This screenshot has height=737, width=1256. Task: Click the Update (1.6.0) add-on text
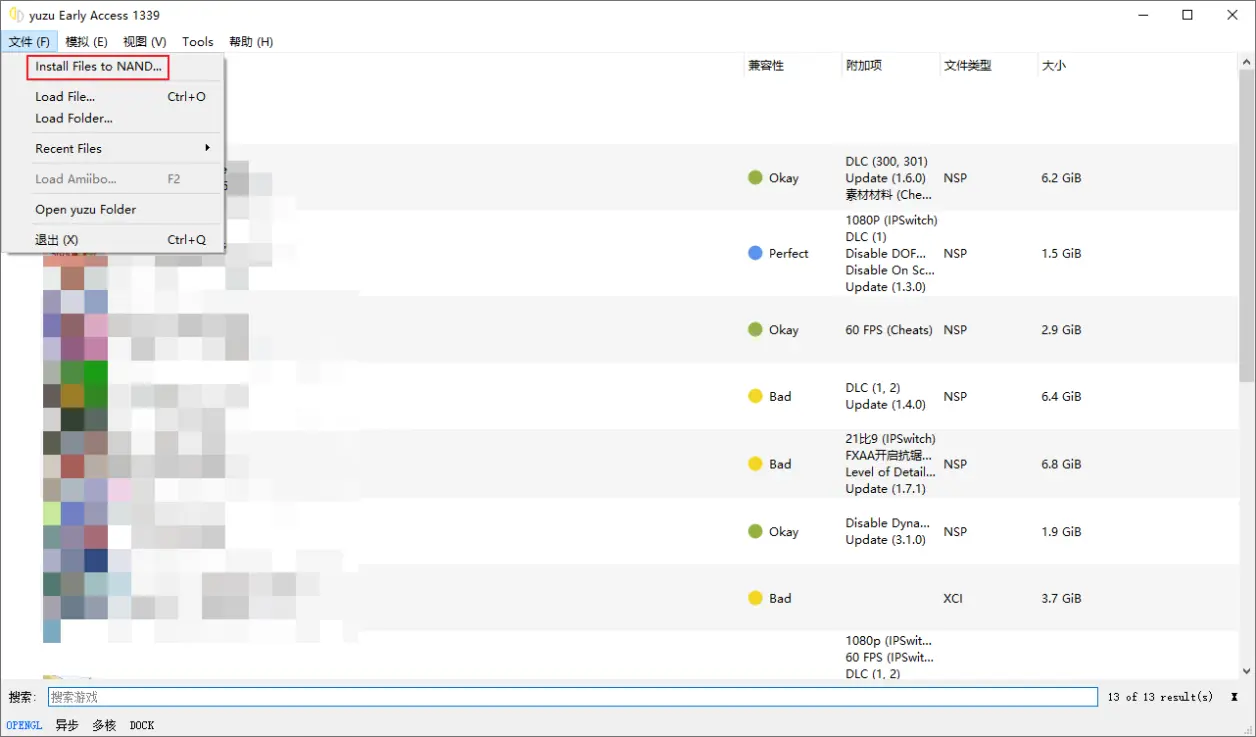886,178
